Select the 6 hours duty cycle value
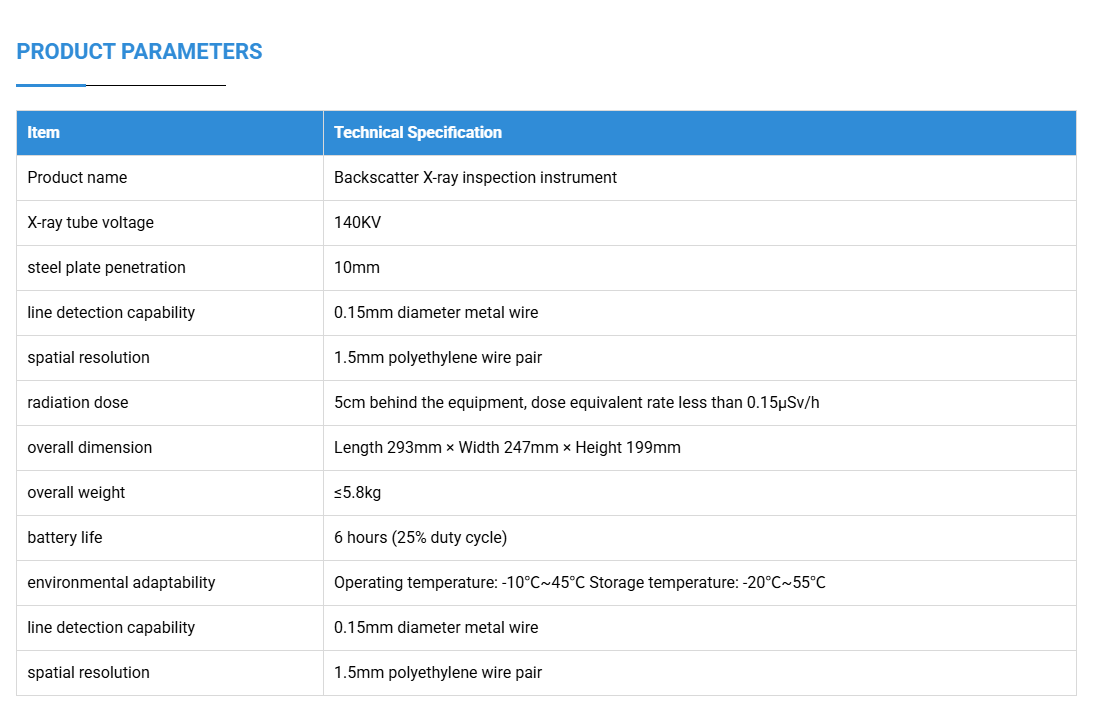Viewport: 1097px width, 716px height. point(420,538)
